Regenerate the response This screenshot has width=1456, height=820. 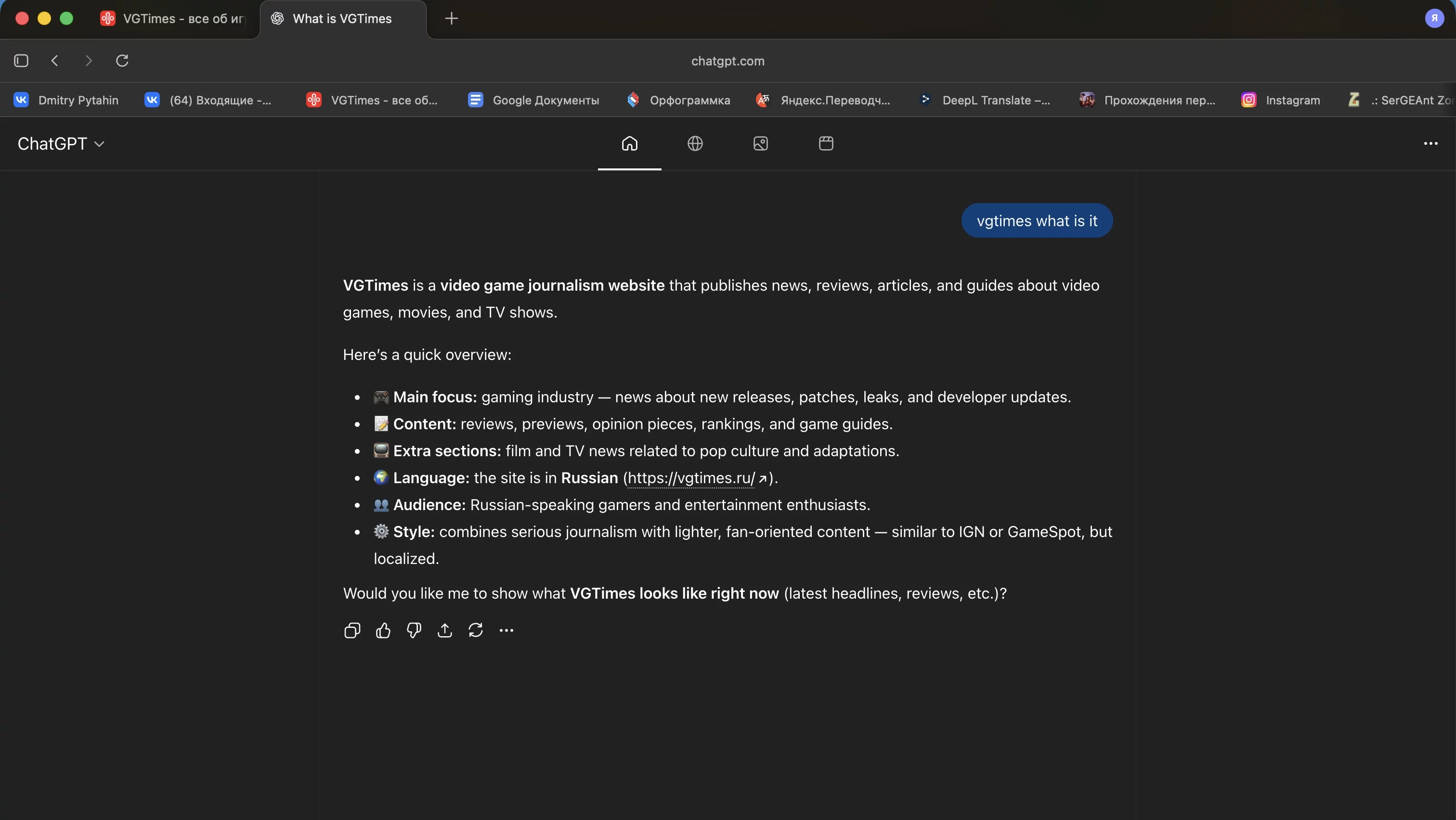[475, 630]
